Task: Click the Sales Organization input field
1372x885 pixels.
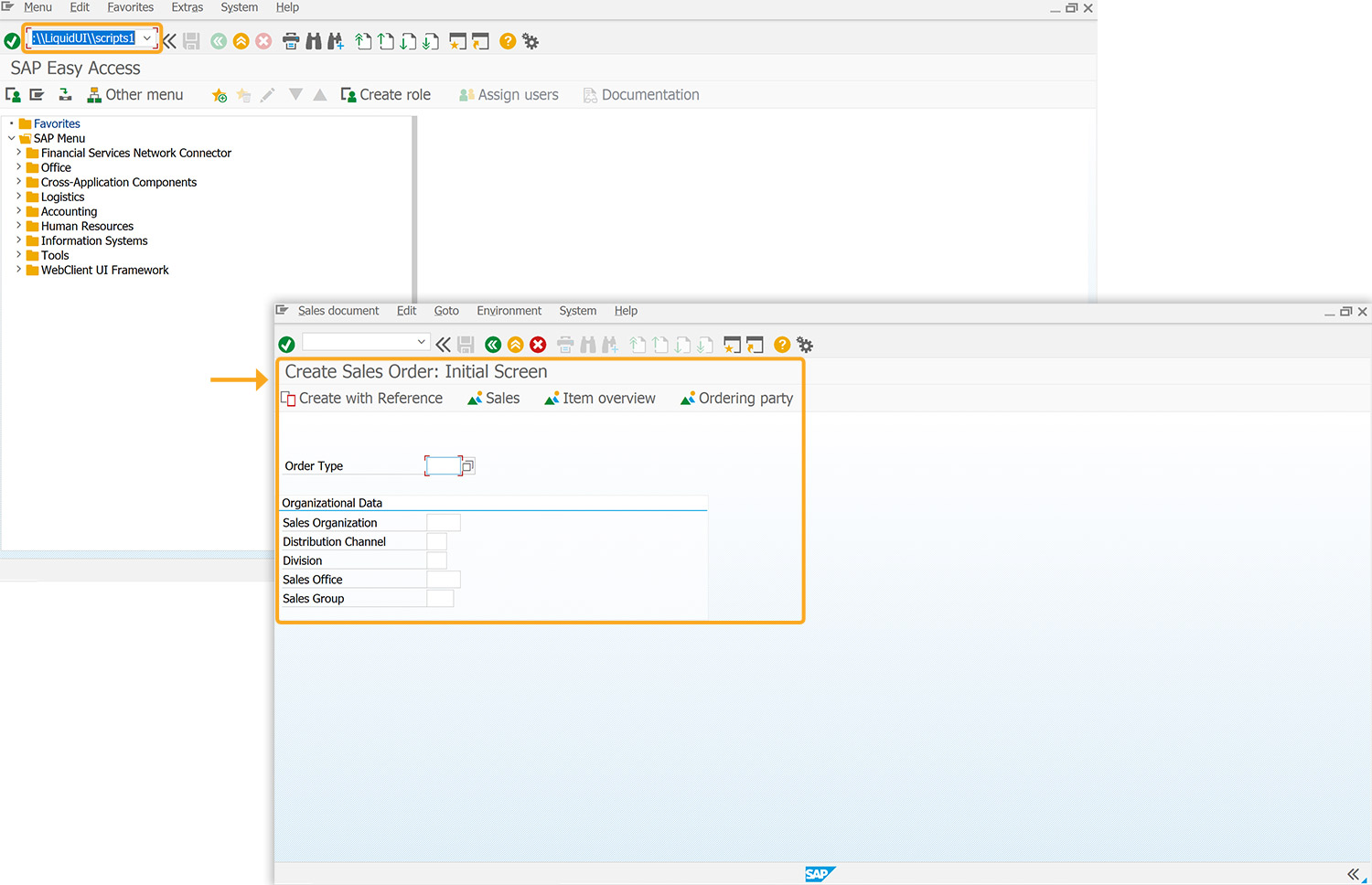Action: click(444, 523)
